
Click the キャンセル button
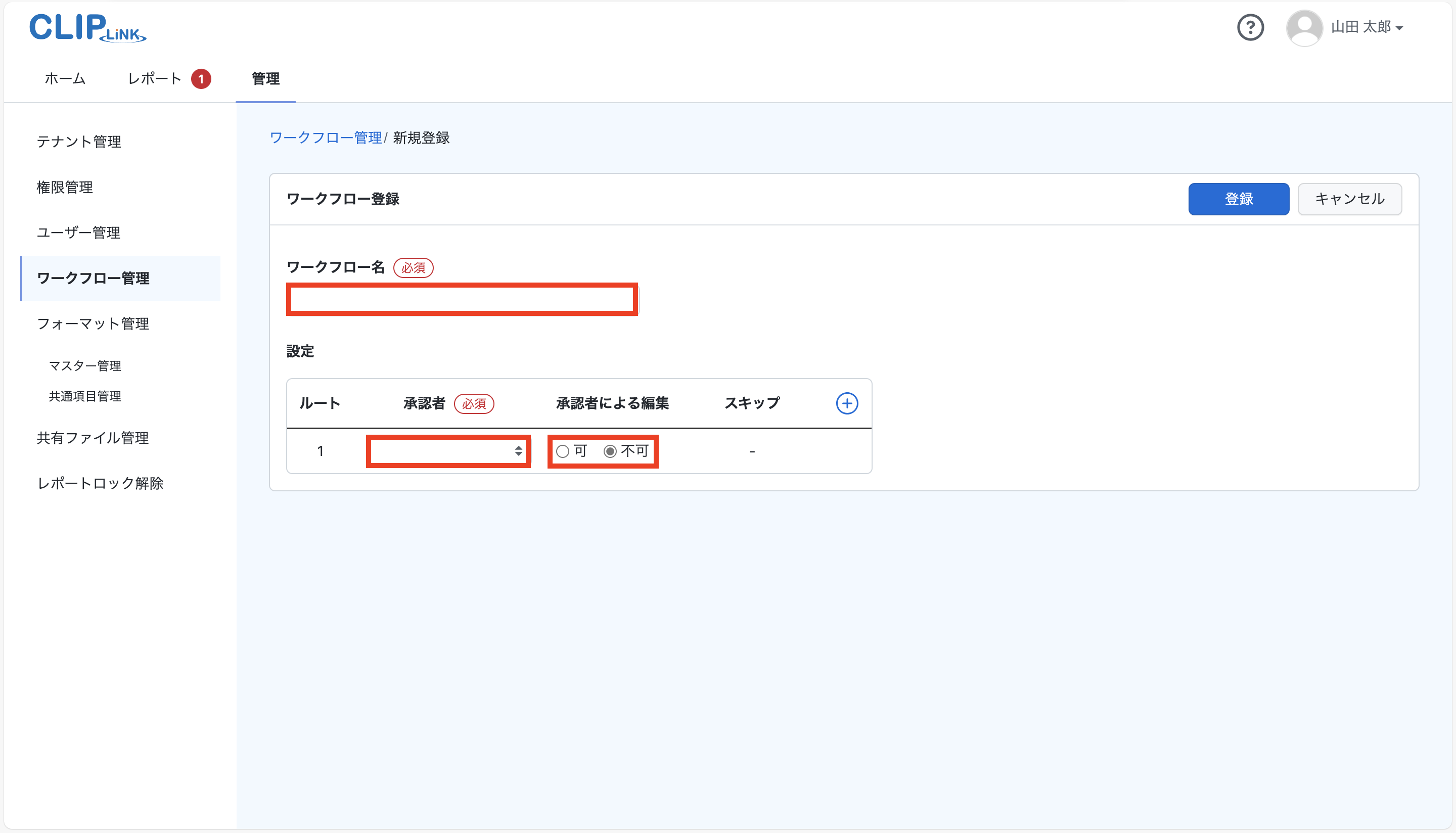(1350, 199)
